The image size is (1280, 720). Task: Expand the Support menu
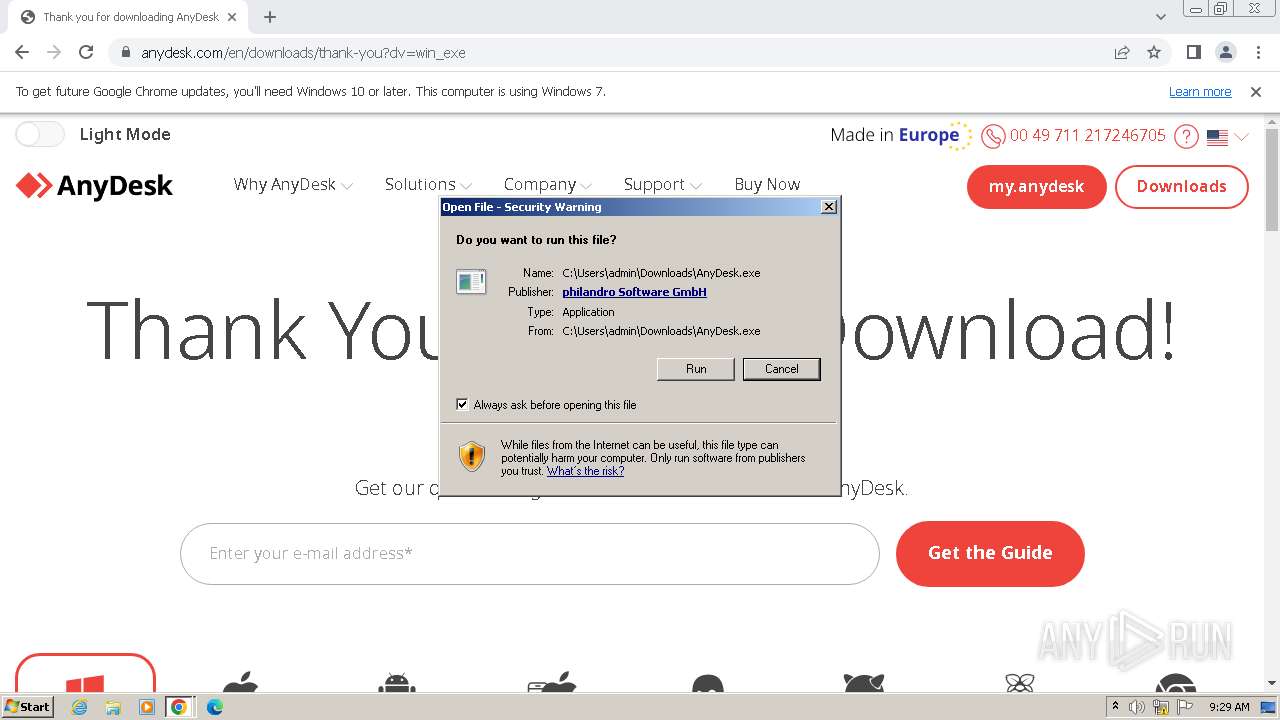(663, 185)
